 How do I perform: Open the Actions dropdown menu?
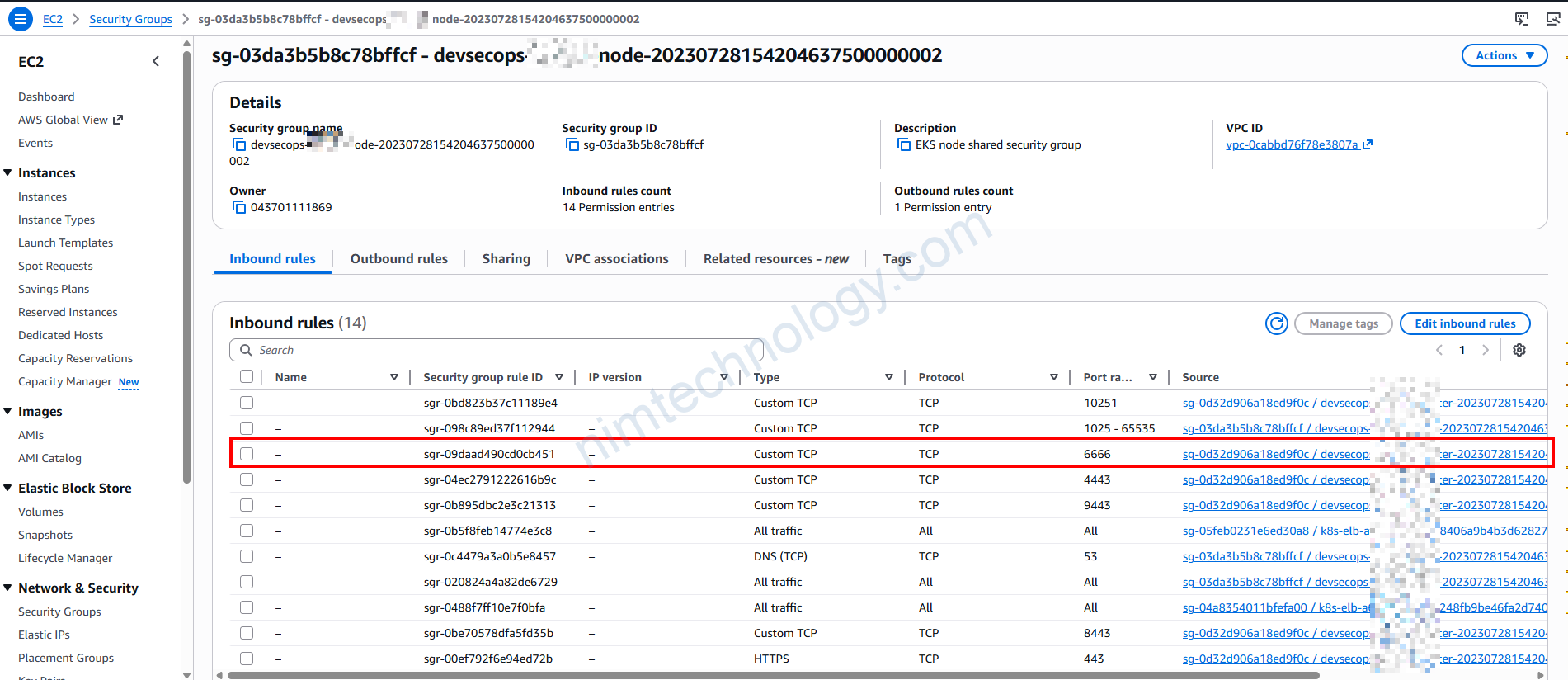pyautogui.click(x=1504, y=55)
